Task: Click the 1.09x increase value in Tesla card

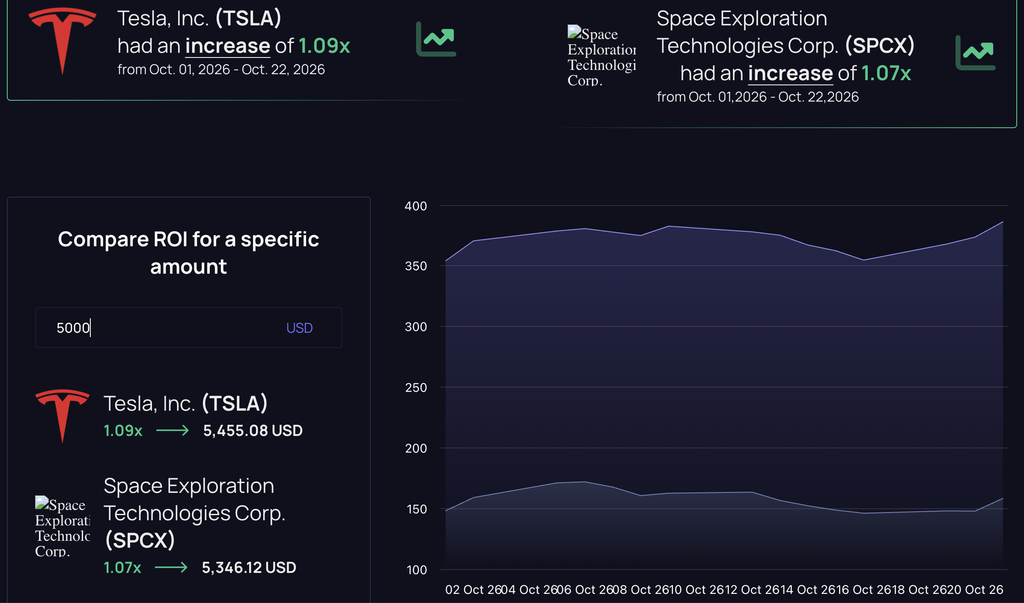Action: point(324,46)
